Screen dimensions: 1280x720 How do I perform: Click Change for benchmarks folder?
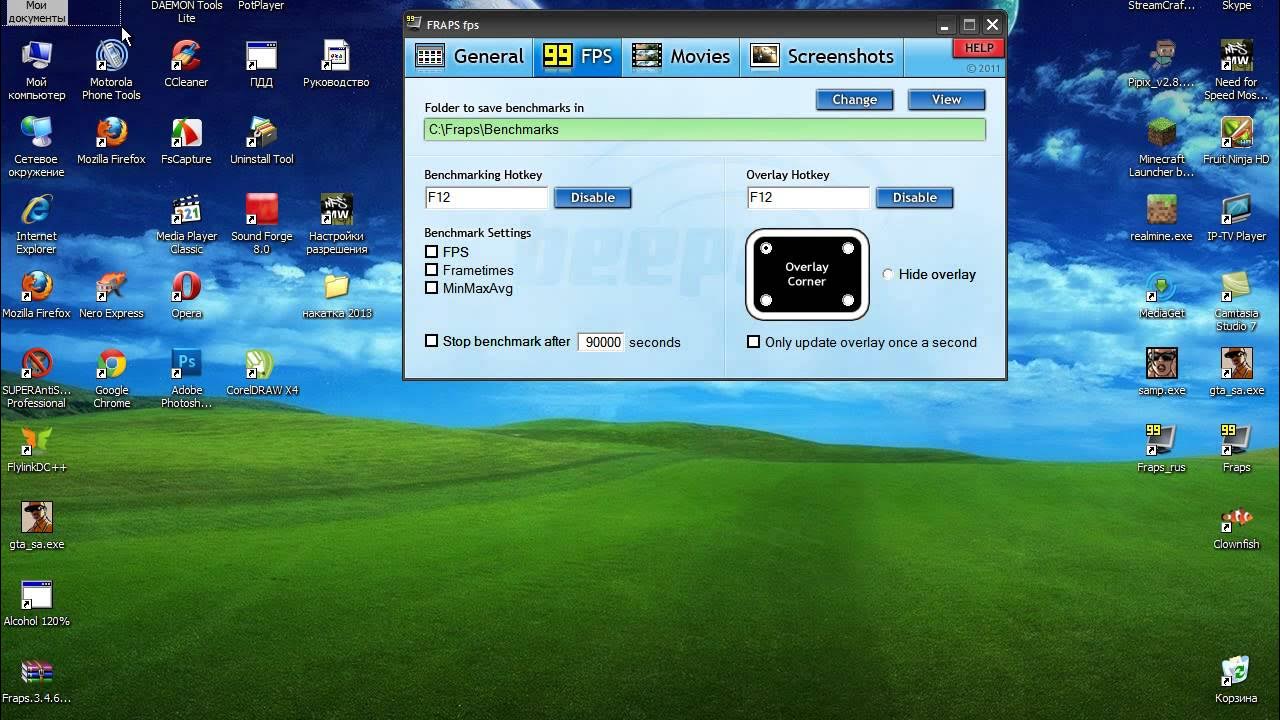[855, 99]
